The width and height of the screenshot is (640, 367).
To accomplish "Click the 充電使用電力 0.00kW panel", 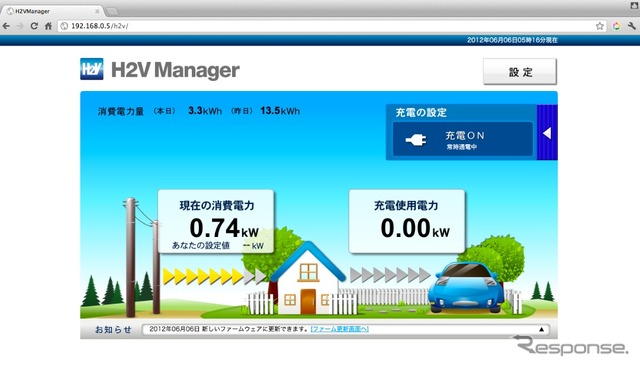I will coord(407,221).
